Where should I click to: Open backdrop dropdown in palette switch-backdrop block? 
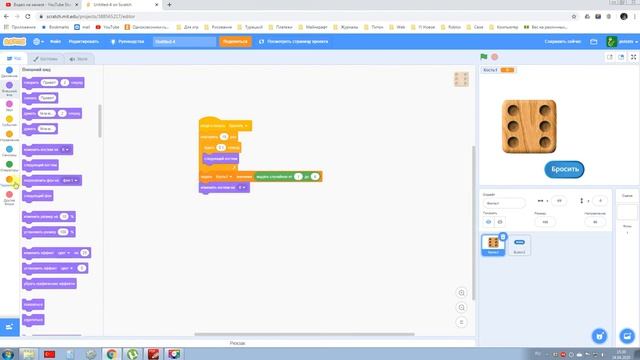pos(70,180)
